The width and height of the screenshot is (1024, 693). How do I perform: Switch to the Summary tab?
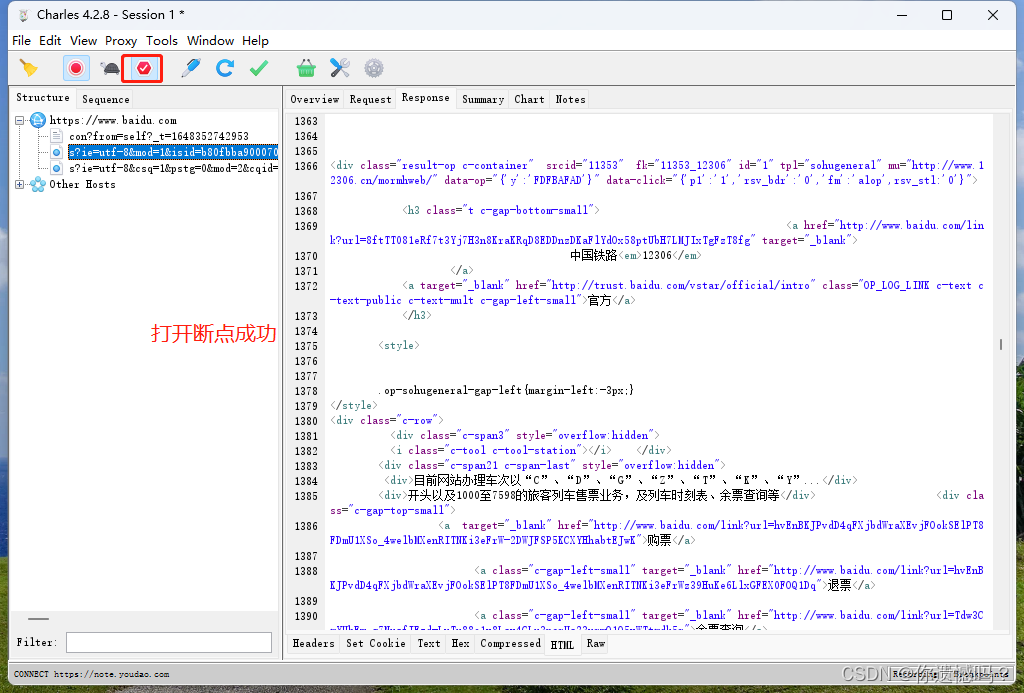click(x=483, y=99)
